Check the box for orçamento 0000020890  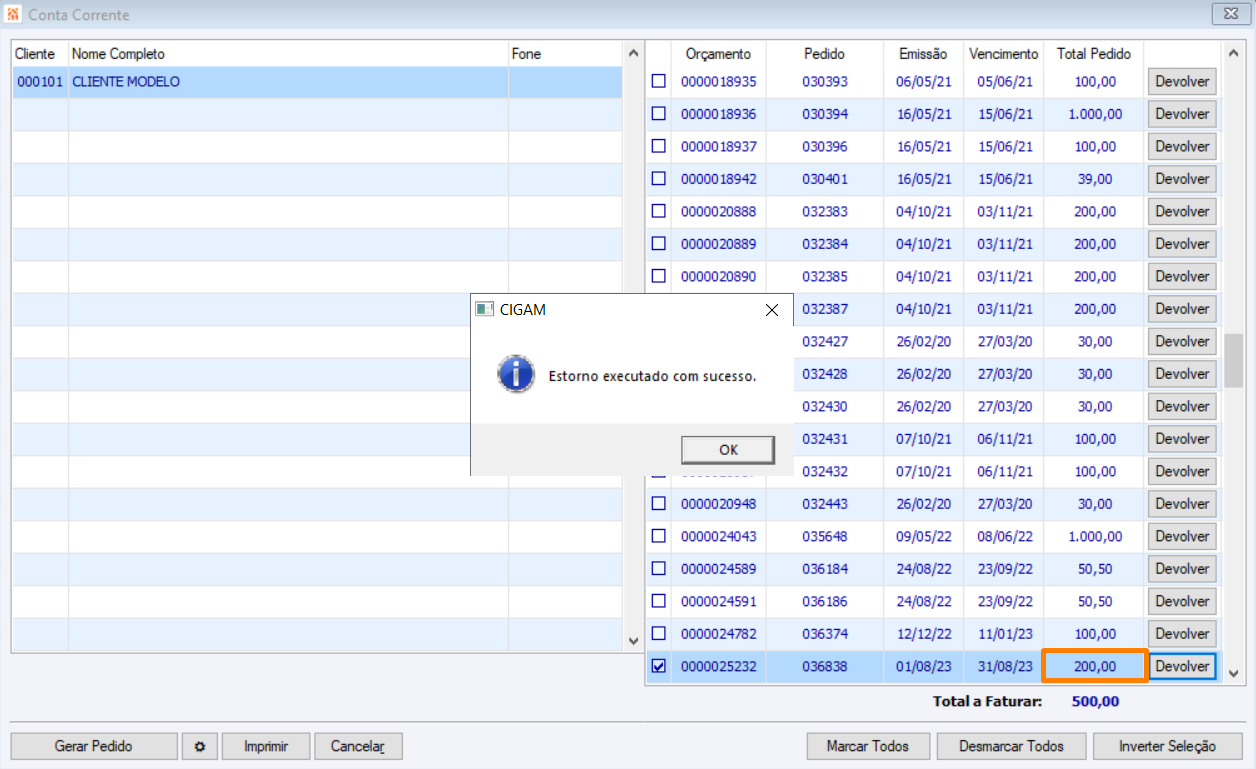(658, 276)
